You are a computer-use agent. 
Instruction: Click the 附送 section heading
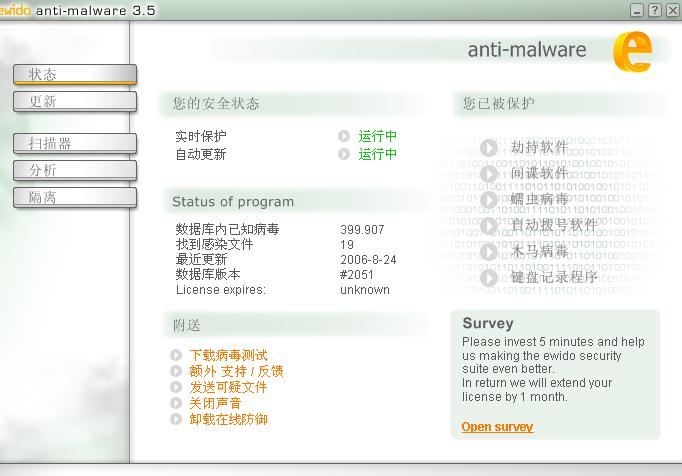tap(187, 325)
